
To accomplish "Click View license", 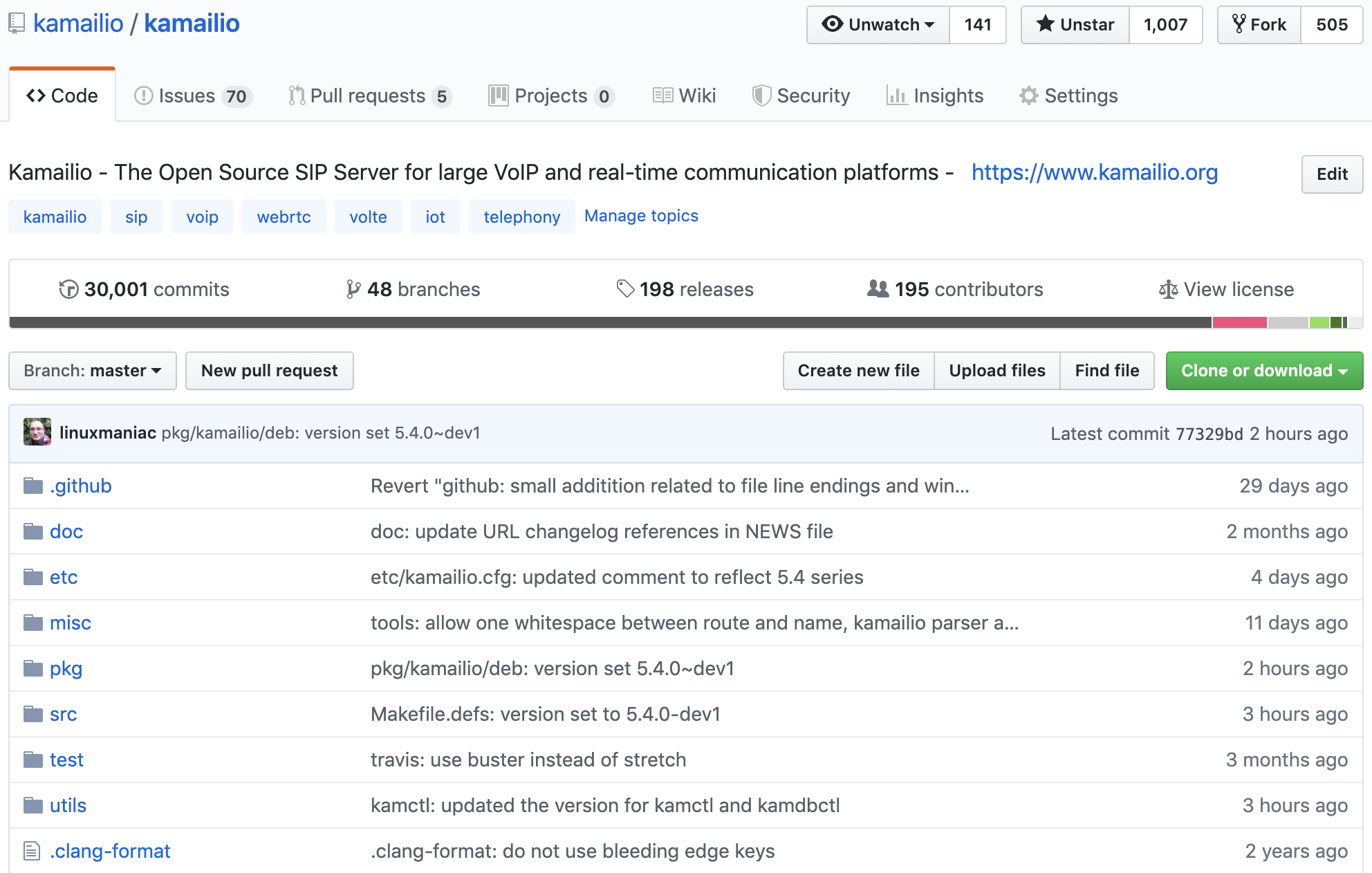I will tap(1226, 289).
